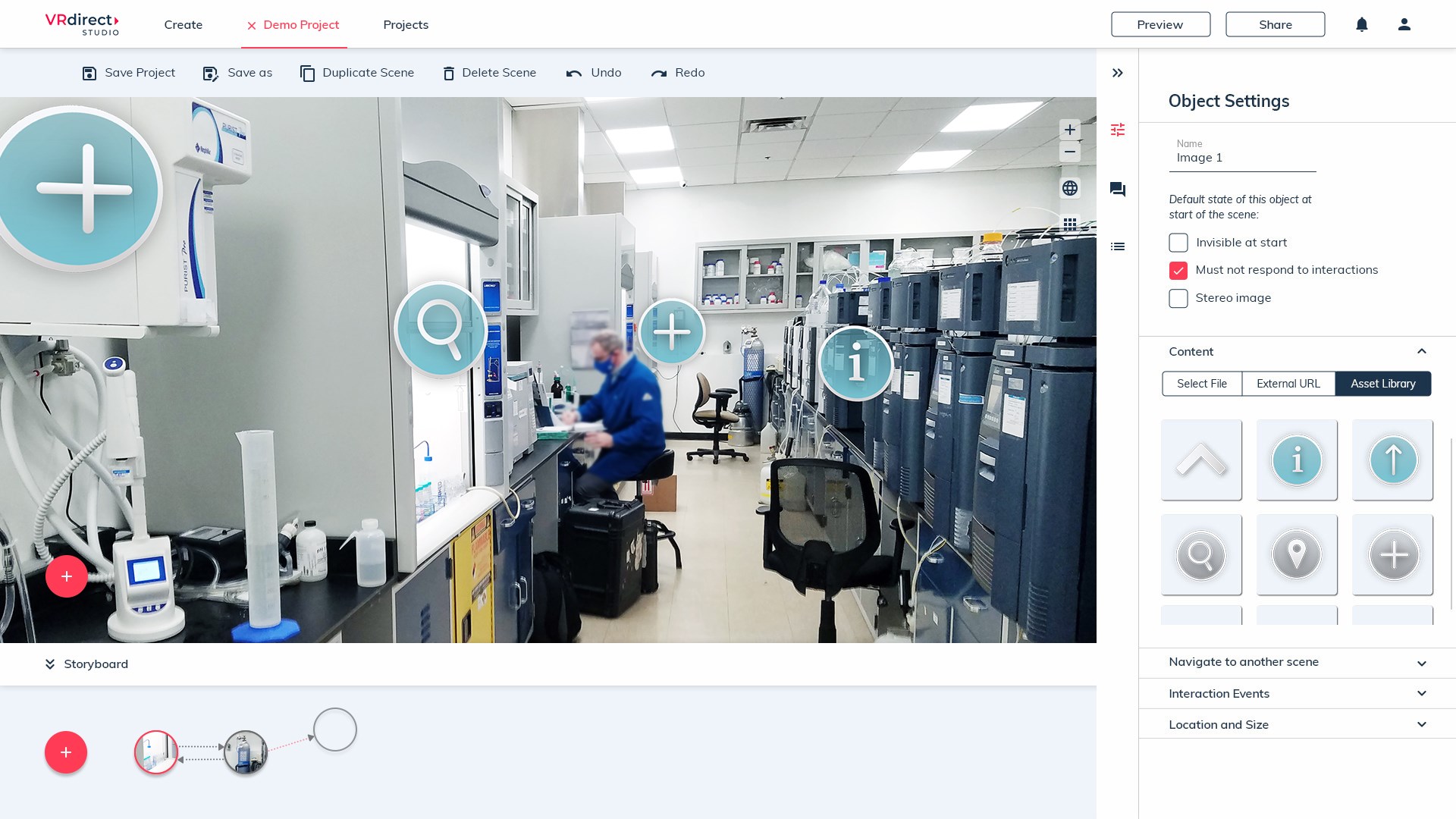The width and height of the screenshot is (1456, 819).
Task: Click the globe view icon in viewport
Action: (x=1070, y=188)
